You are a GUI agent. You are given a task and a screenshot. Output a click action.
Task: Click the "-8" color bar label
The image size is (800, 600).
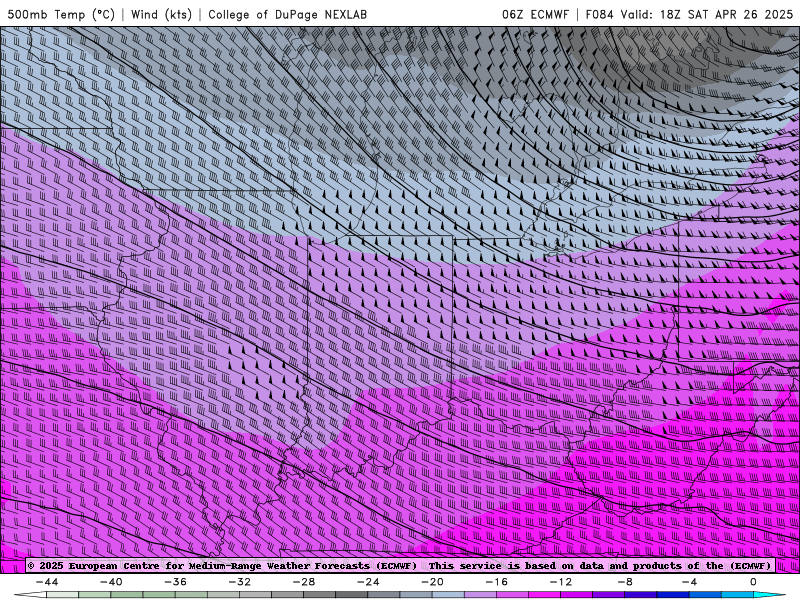click(x=625, y=582)
